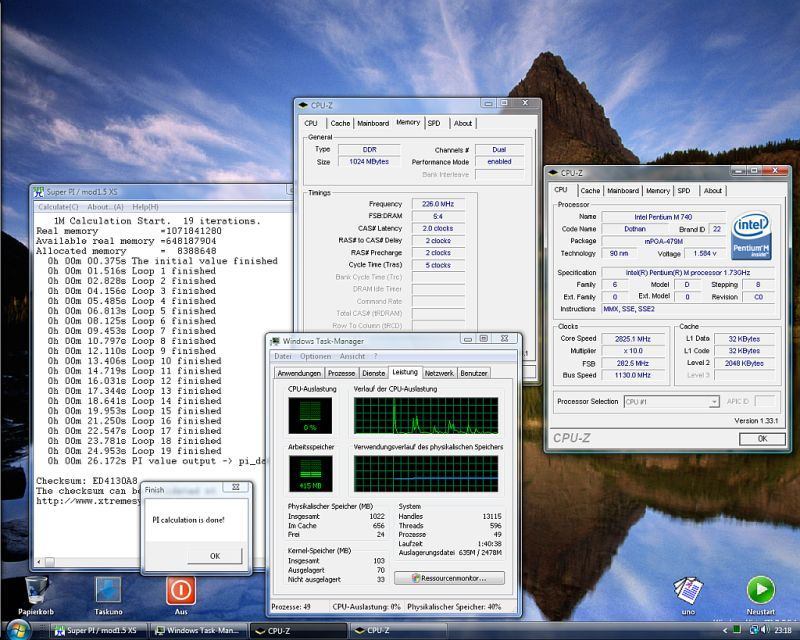
Task: Open the Optionen menu in Task-Manager
Action: click(x=315, y=356)
